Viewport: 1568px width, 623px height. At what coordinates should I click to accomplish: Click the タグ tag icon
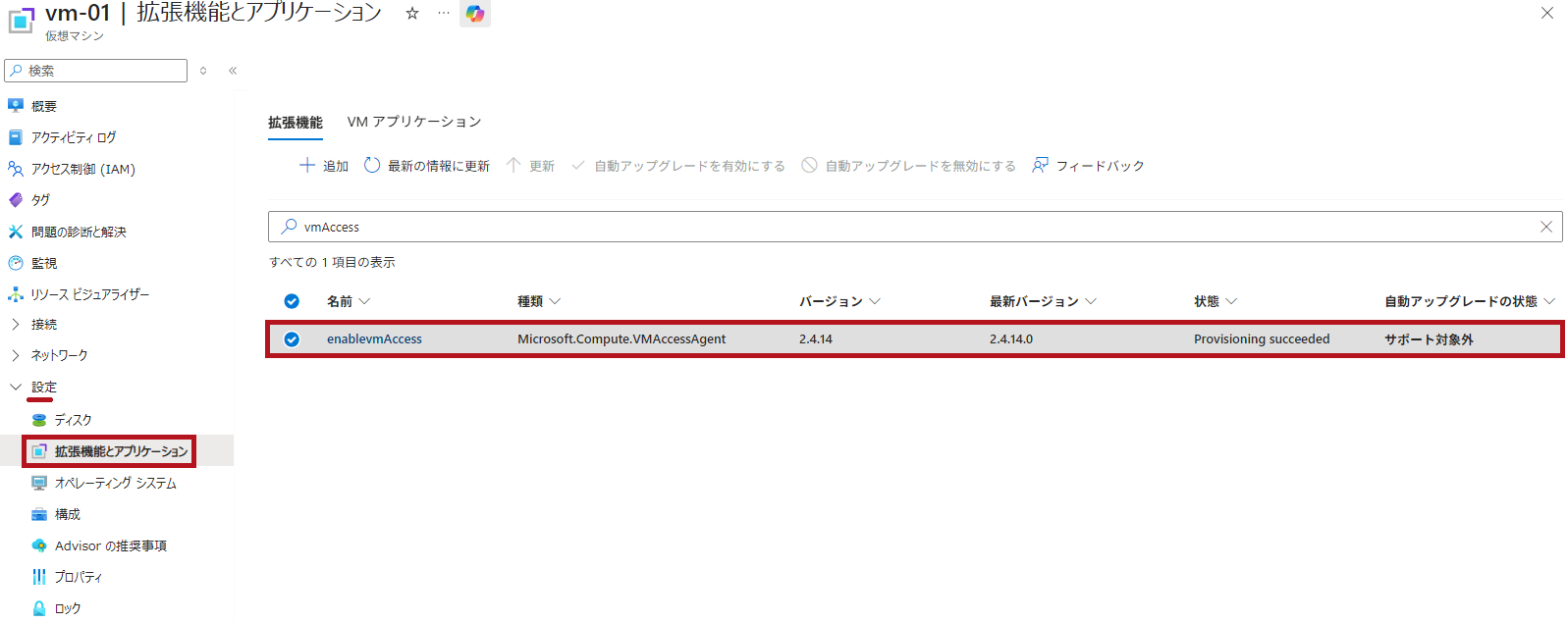(x=15, y=200)
